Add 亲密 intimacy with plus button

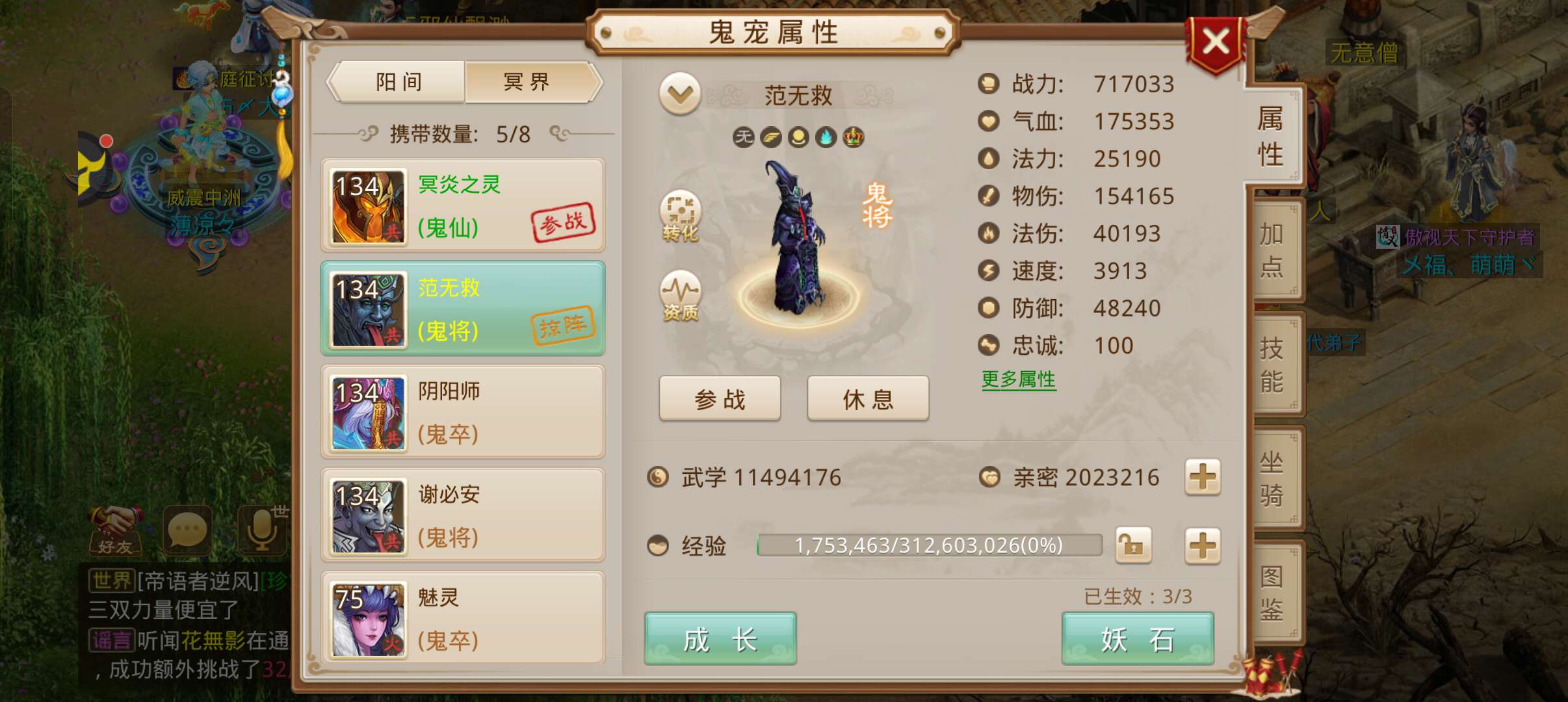[1202, 476]
